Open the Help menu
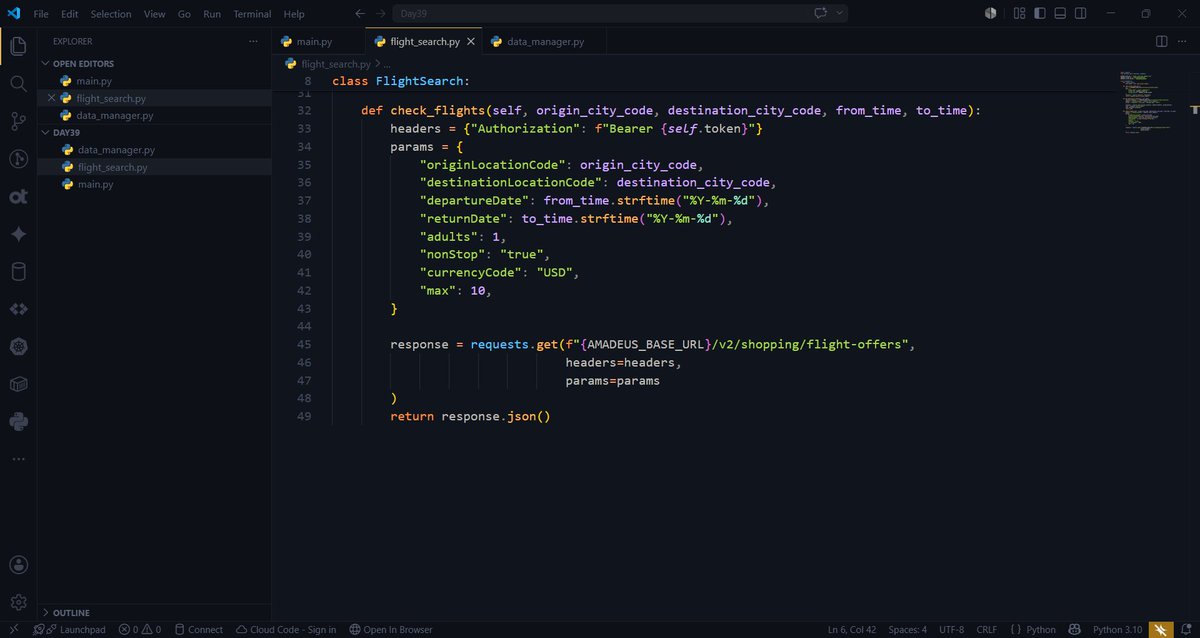1200x638 pixels. (293, 14)
